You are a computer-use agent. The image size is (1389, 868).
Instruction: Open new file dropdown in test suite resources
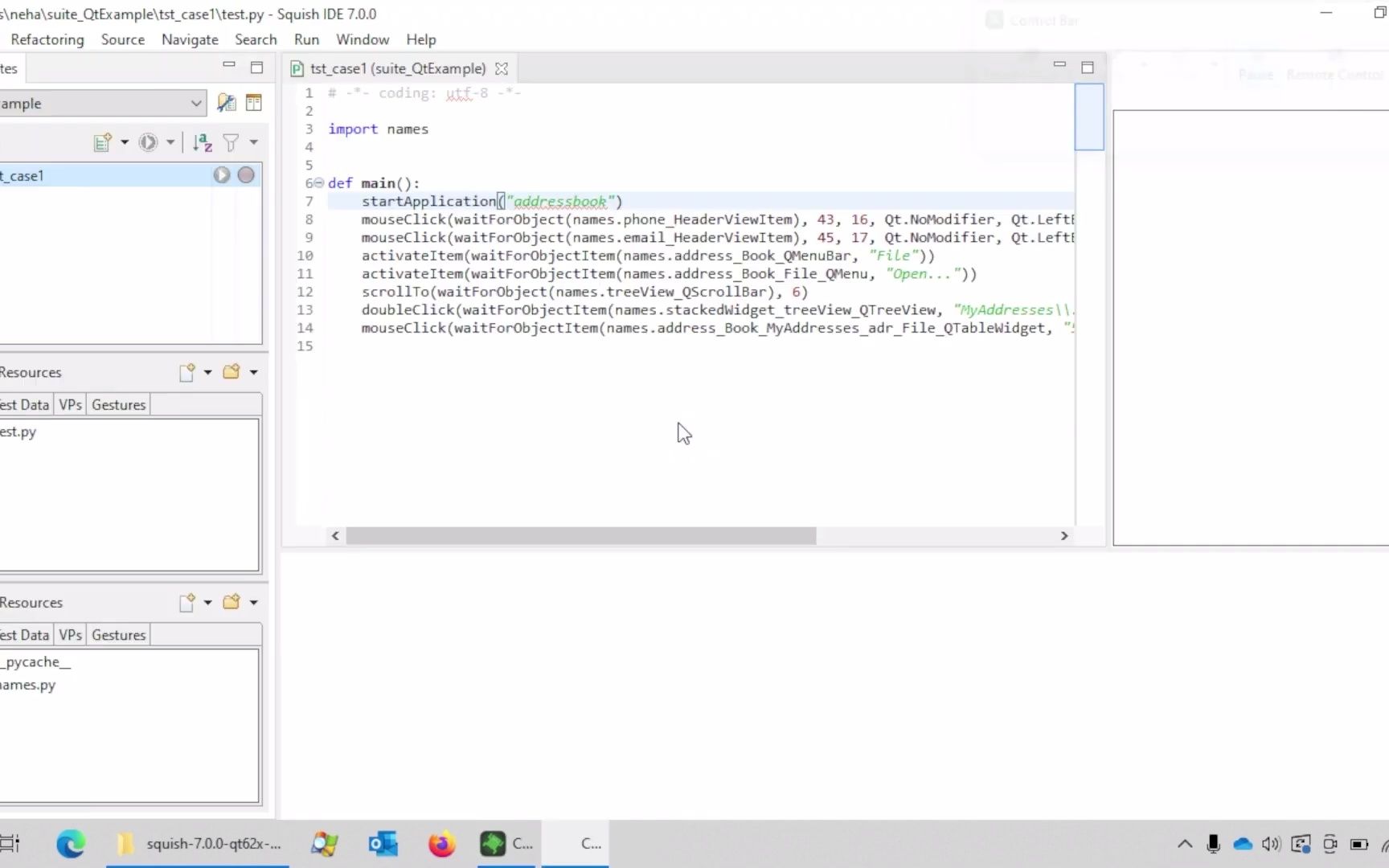click(x=207, y=602)
